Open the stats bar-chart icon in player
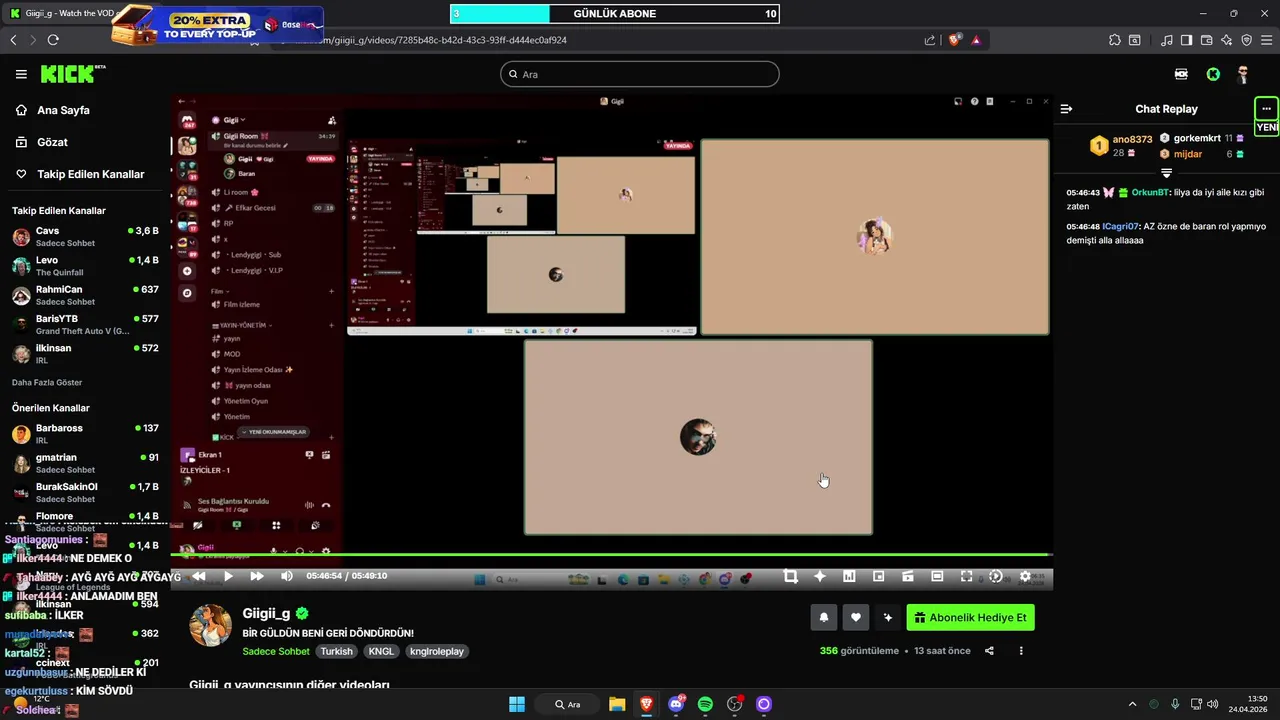This screenshot has width=1280, height=720. pos(849,576)
